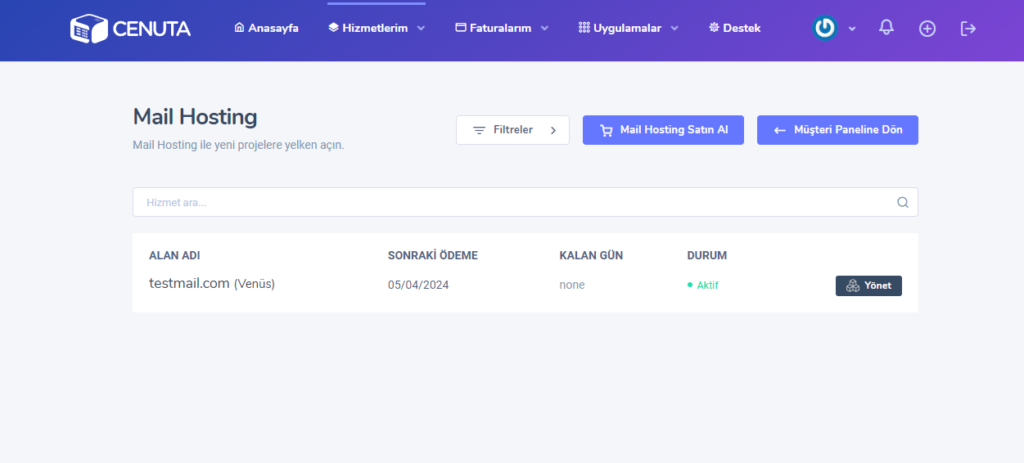The height and width of the screenshot is (463, 1024).
Task: Click the Aktif status label
Action: click(x=707, y=285)
